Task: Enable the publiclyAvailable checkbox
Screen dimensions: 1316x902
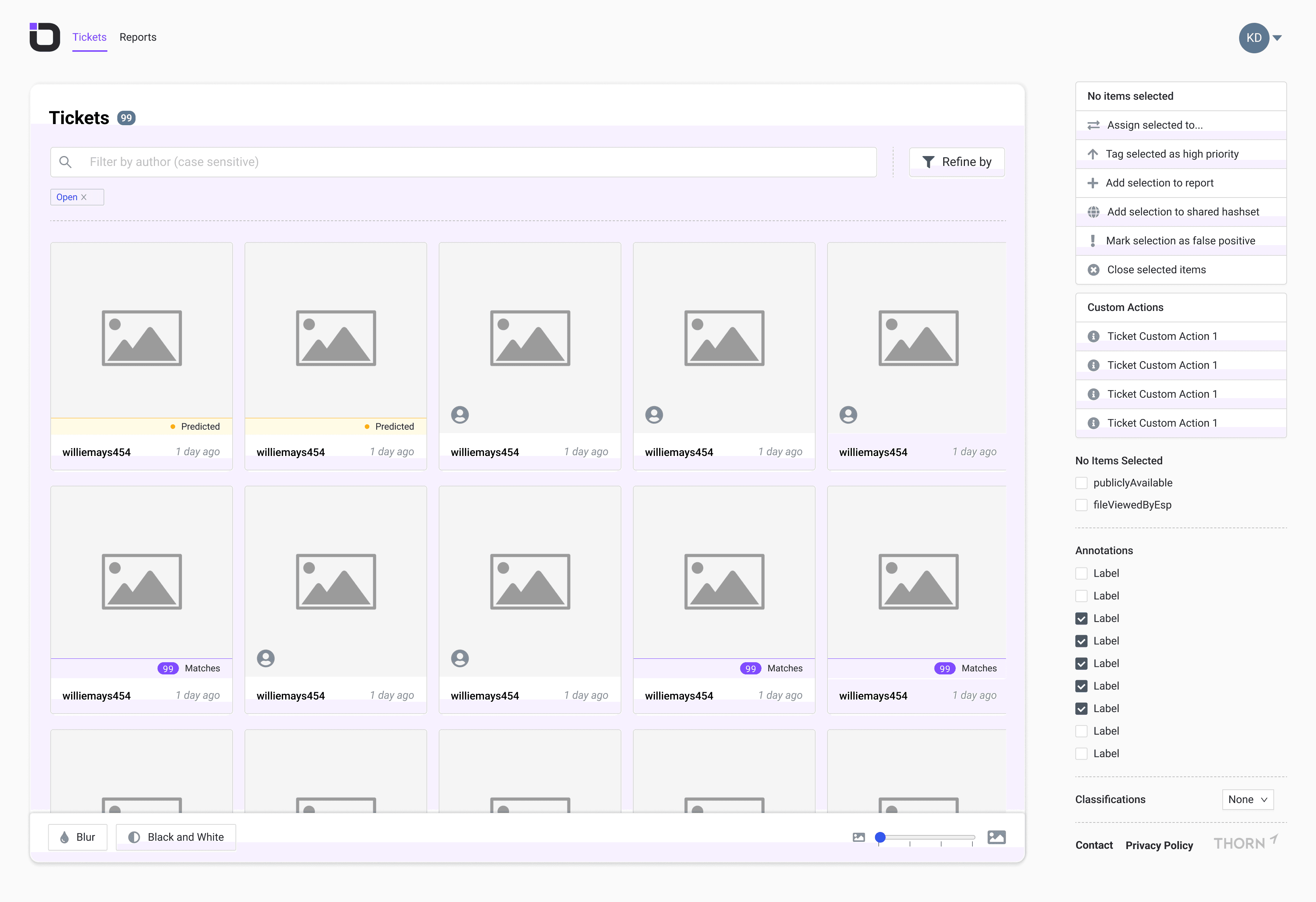Action: point(1081,483)
